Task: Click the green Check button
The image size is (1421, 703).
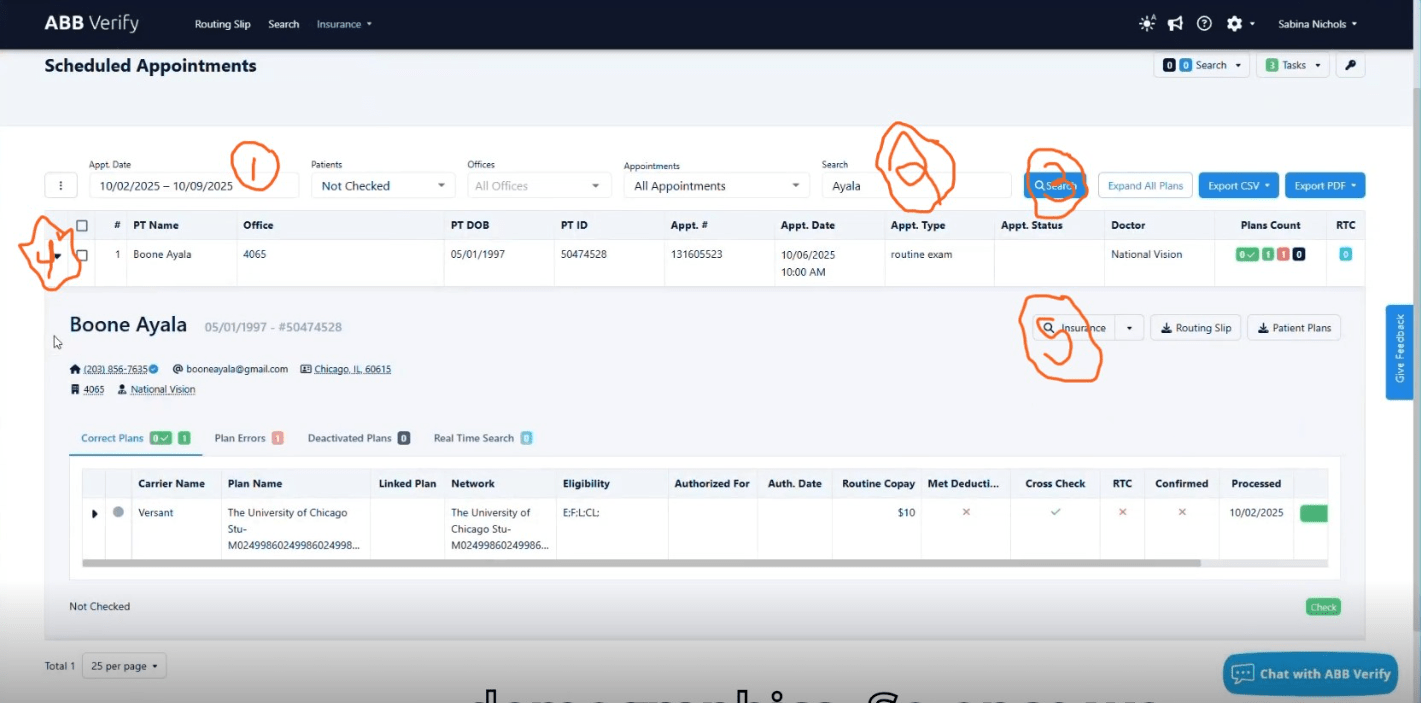Action: pos(1323,607)
